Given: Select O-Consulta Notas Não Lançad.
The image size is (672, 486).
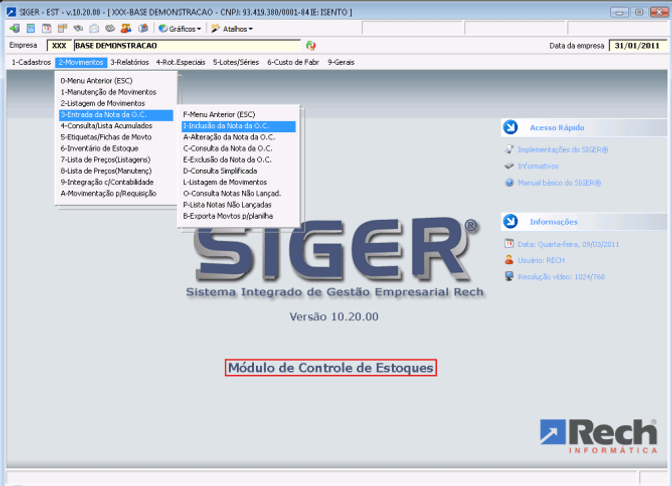Looking at the screenshot, I should coord(238,193).
